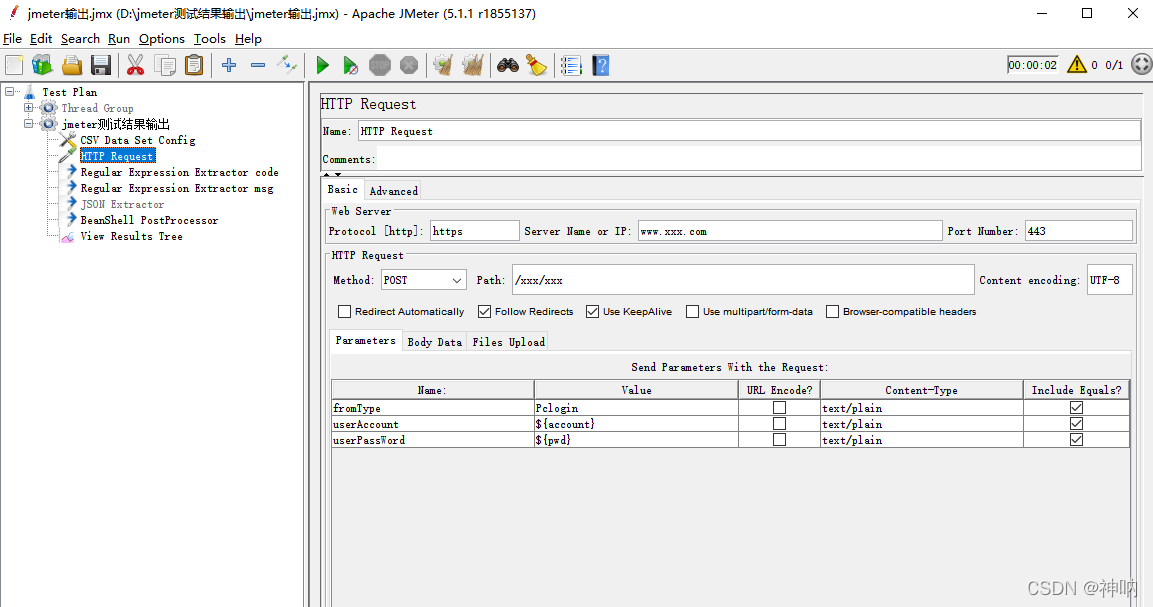Open the Templates toolbar icon

(43, 65)
